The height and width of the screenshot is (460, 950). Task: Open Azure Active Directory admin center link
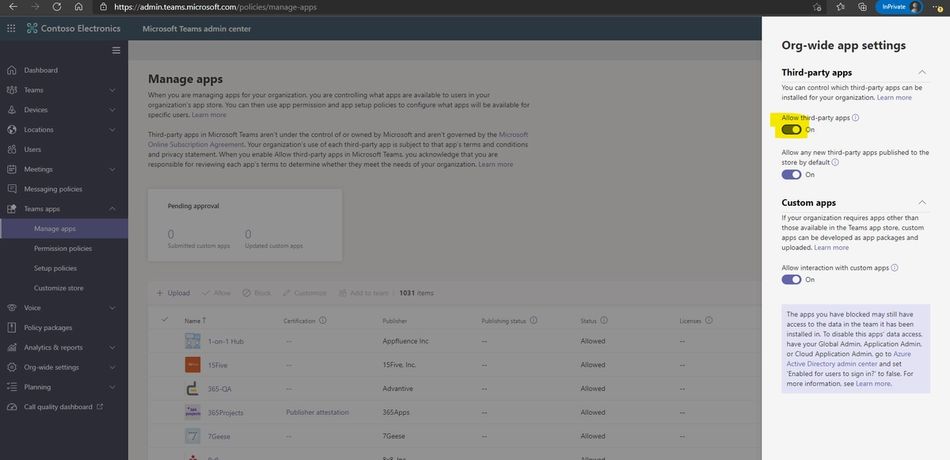coord(848,359)
